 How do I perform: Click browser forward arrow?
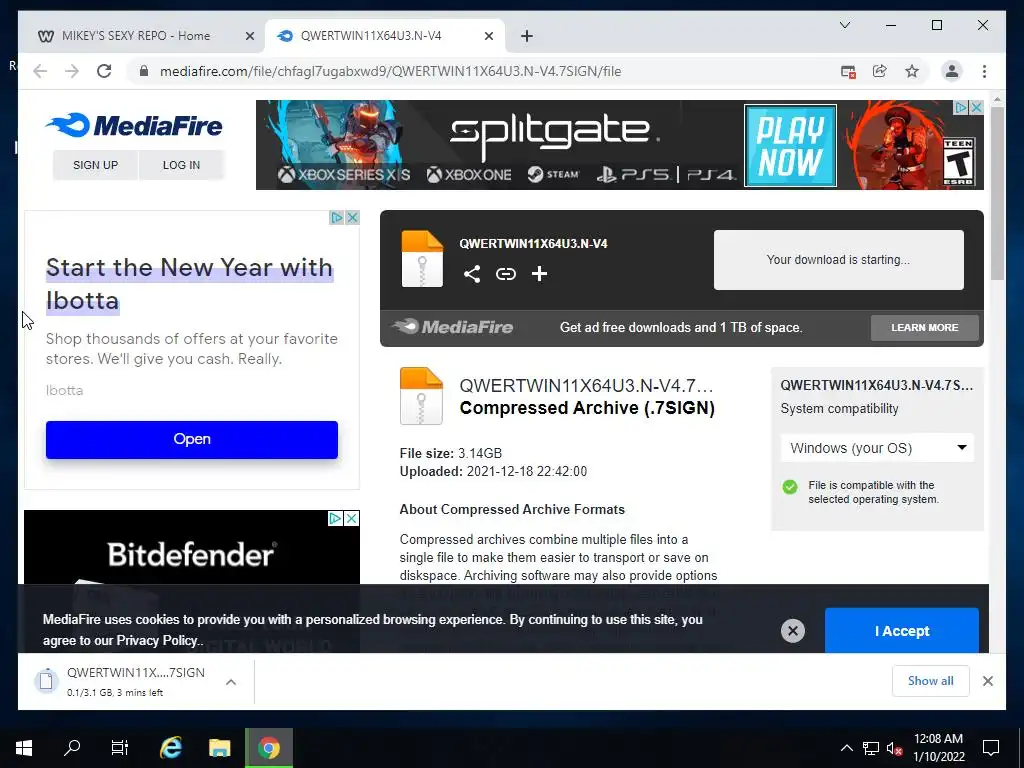pos(72,71)
